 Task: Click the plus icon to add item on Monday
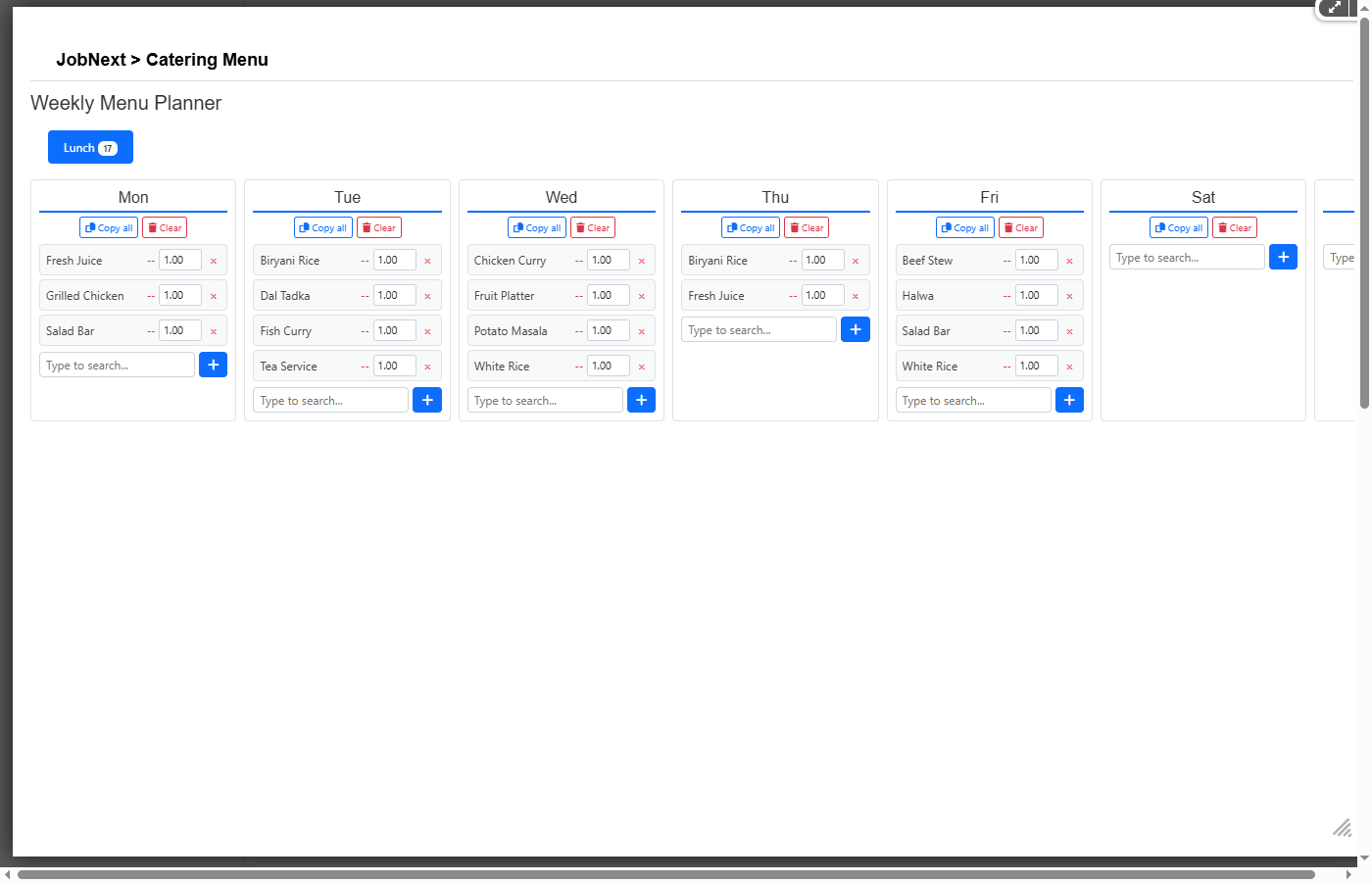pyautogui.click(x=213, y=365)
